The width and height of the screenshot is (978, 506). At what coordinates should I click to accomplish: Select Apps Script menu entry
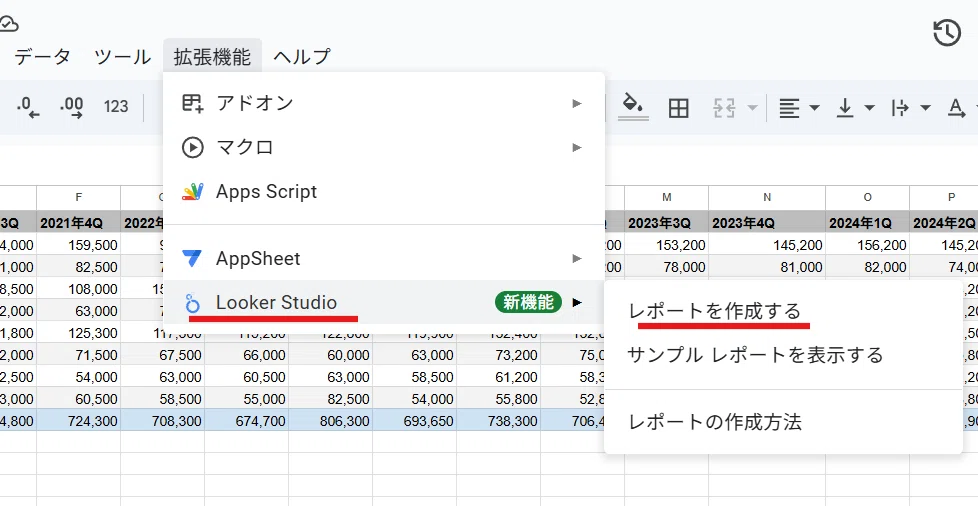[384, 192]
